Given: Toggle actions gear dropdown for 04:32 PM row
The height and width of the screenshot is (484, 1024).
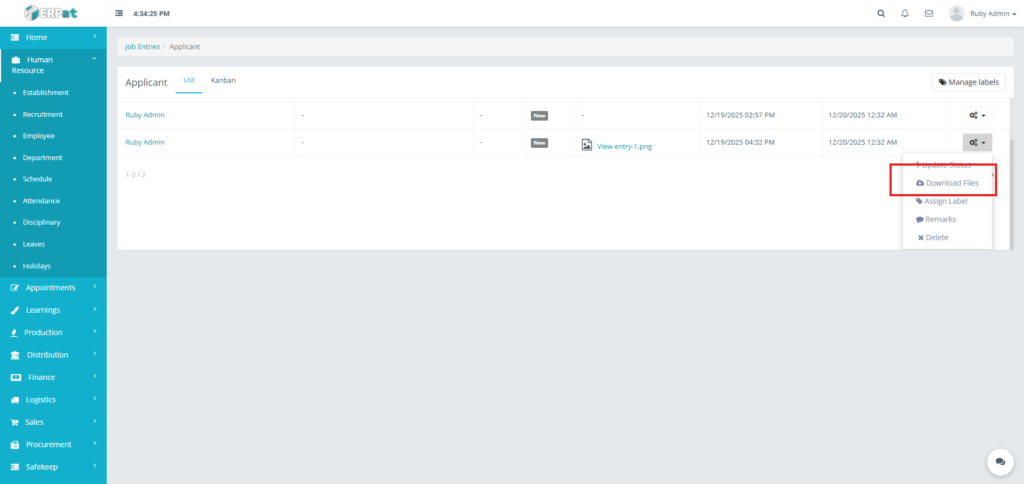Looking at the screenshot, I should click(x=977, y=142).
